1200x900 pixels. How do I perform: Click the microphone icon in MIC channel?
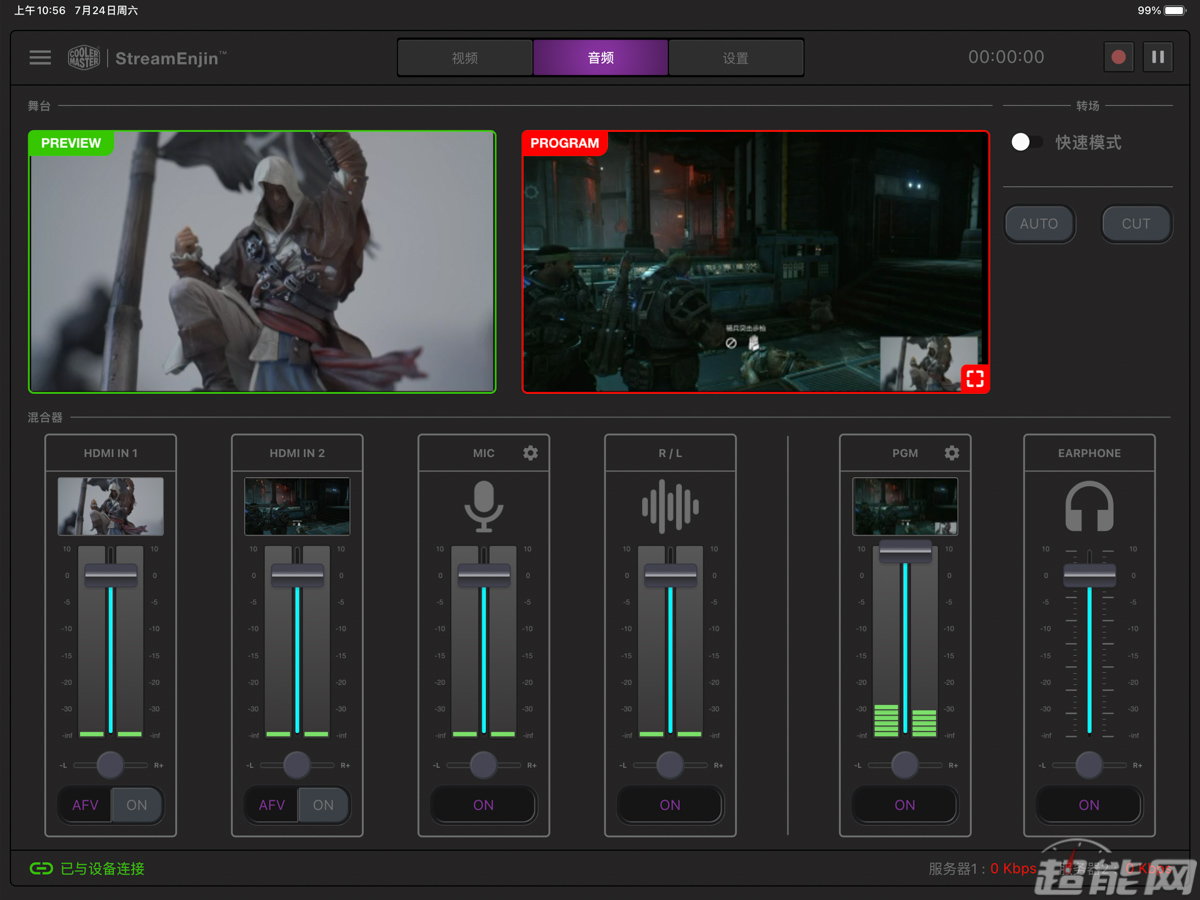tap(483, 506)
